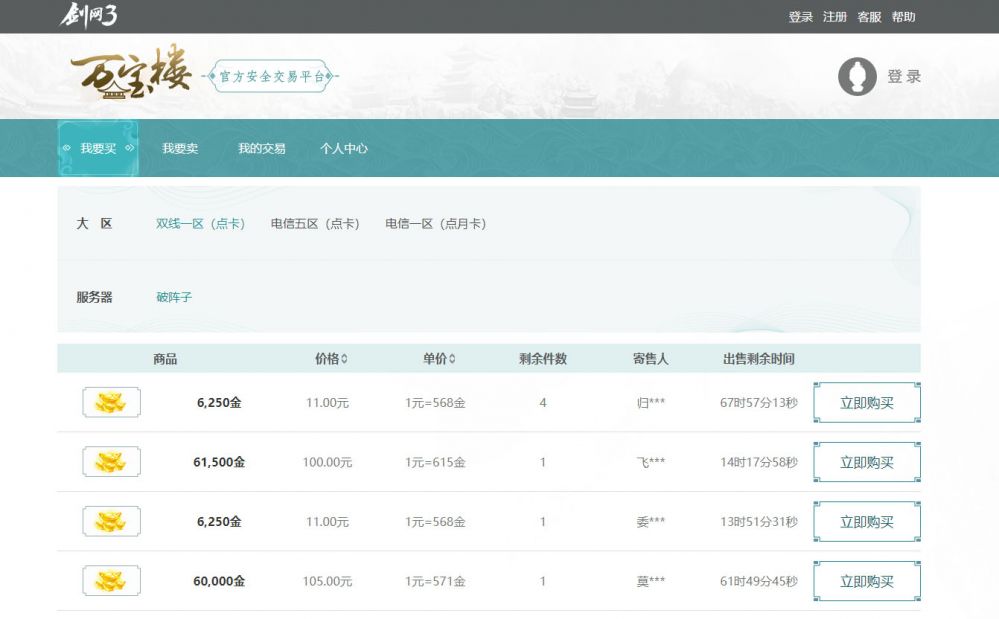Click the 61,500金 item name

coord(219,462)
